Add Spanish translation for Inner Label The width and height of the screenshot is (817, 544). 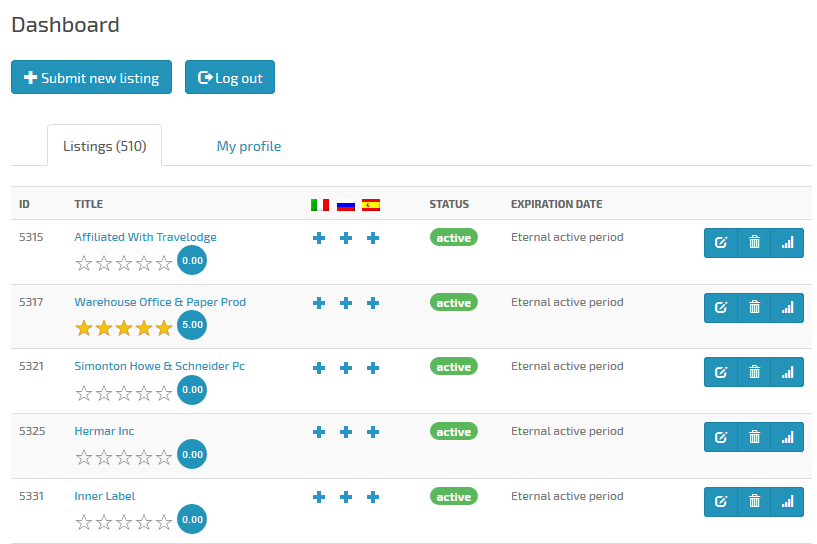[373, 497]
